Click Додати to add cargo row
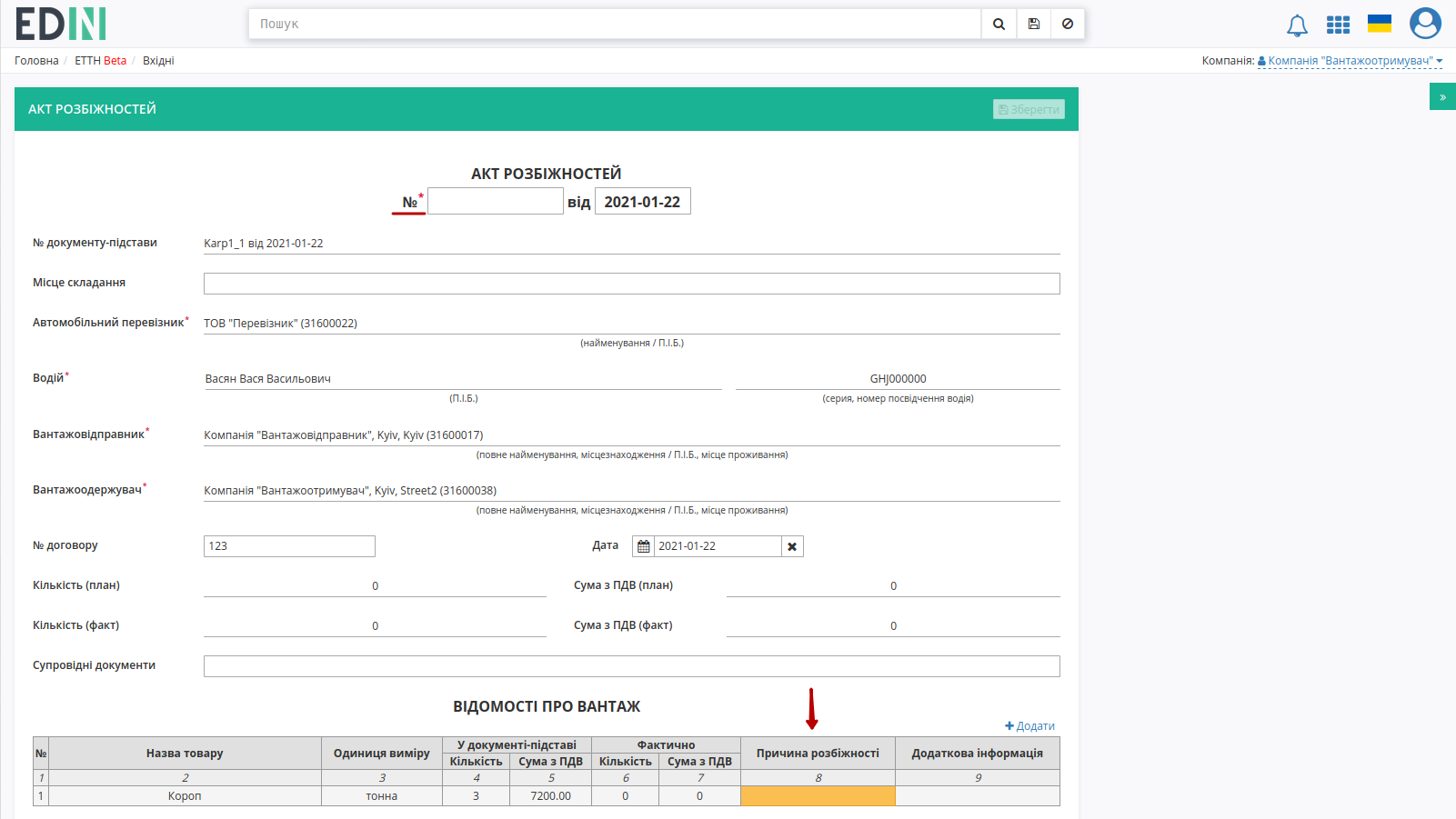The image size is (1456, 819). [1029, 726]
